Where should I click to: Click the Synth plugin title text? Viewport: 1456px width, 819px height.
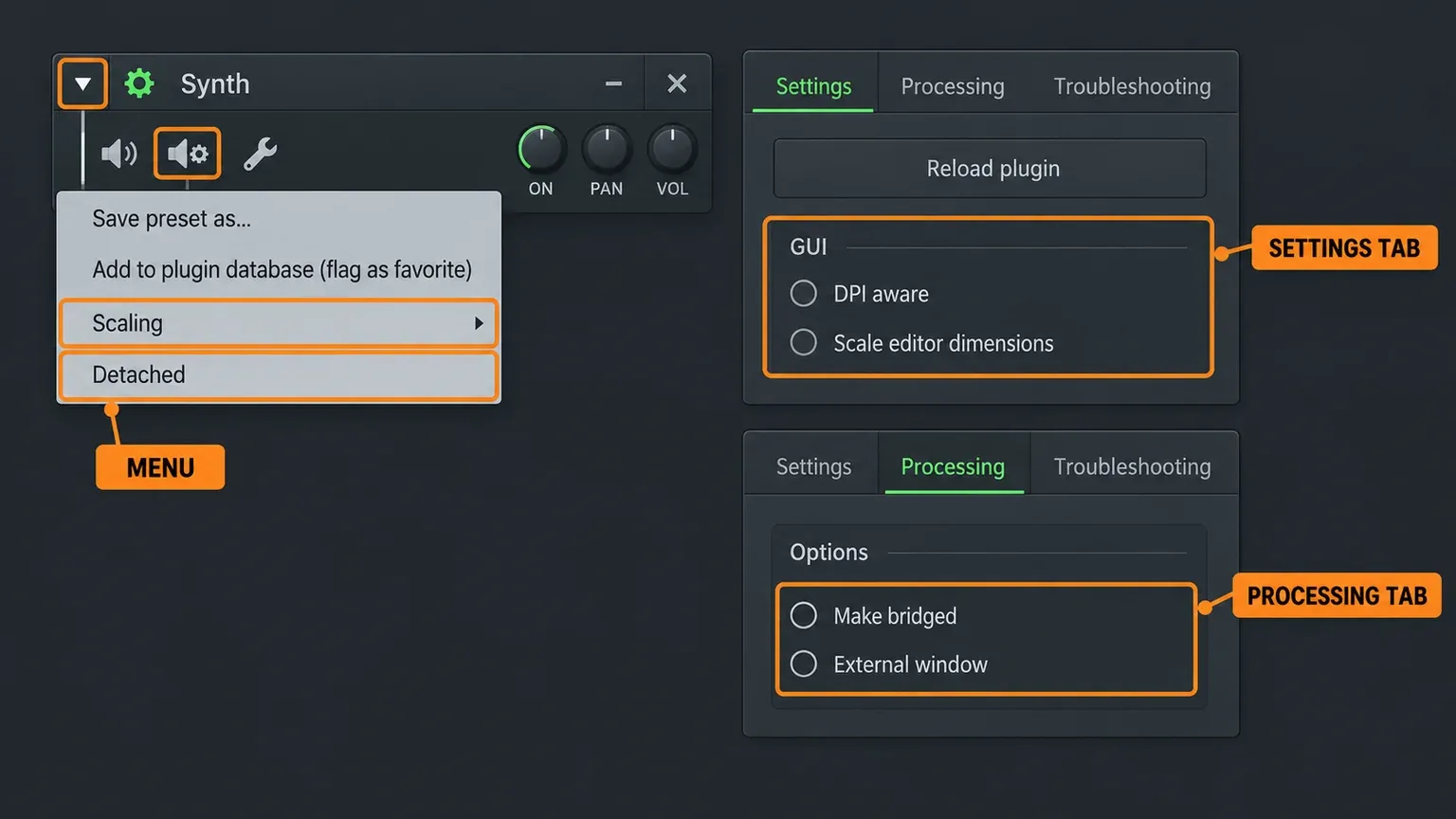(215, 84)
